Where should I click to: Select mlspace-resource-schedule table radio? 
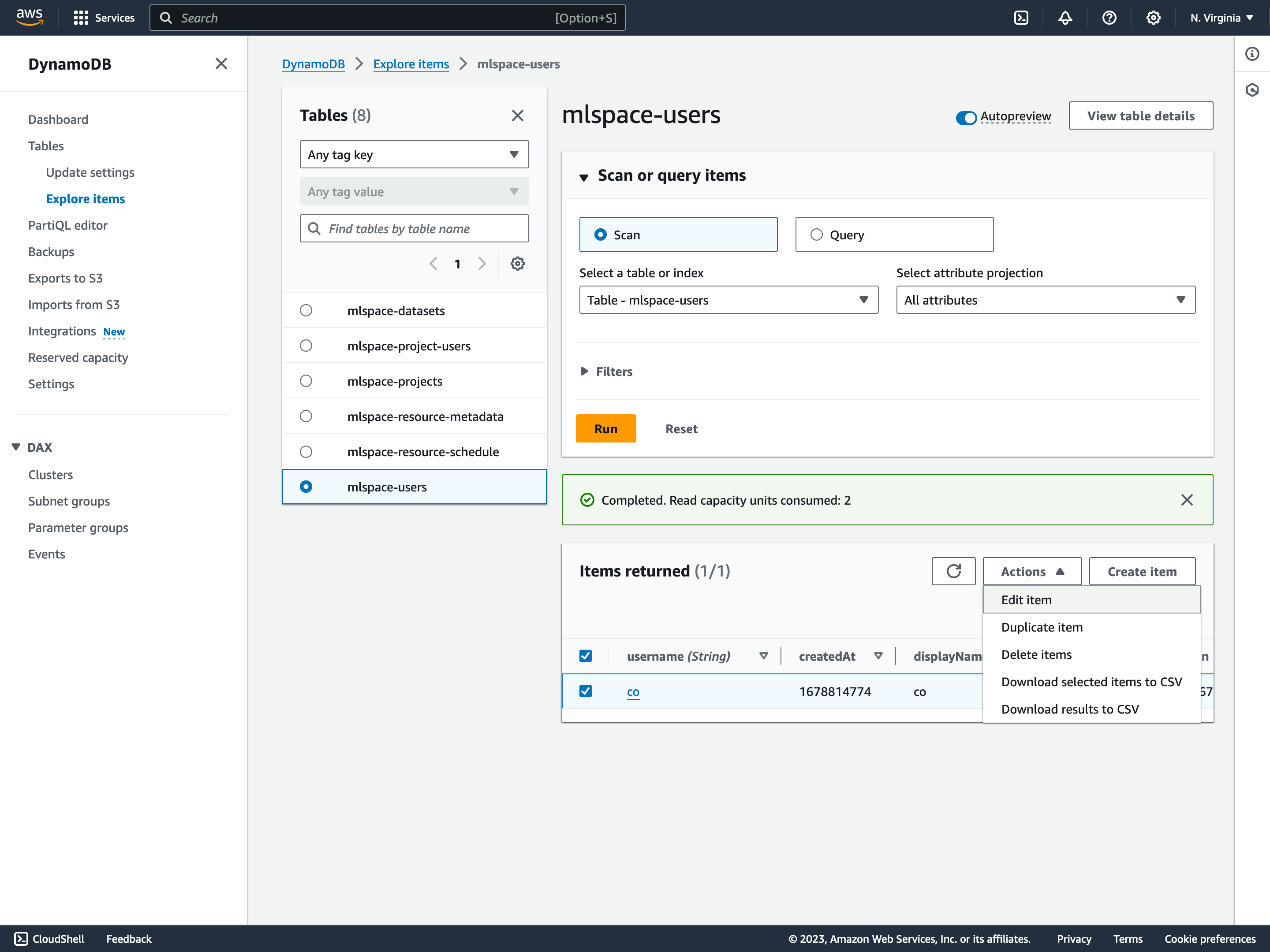coord(306,452)
